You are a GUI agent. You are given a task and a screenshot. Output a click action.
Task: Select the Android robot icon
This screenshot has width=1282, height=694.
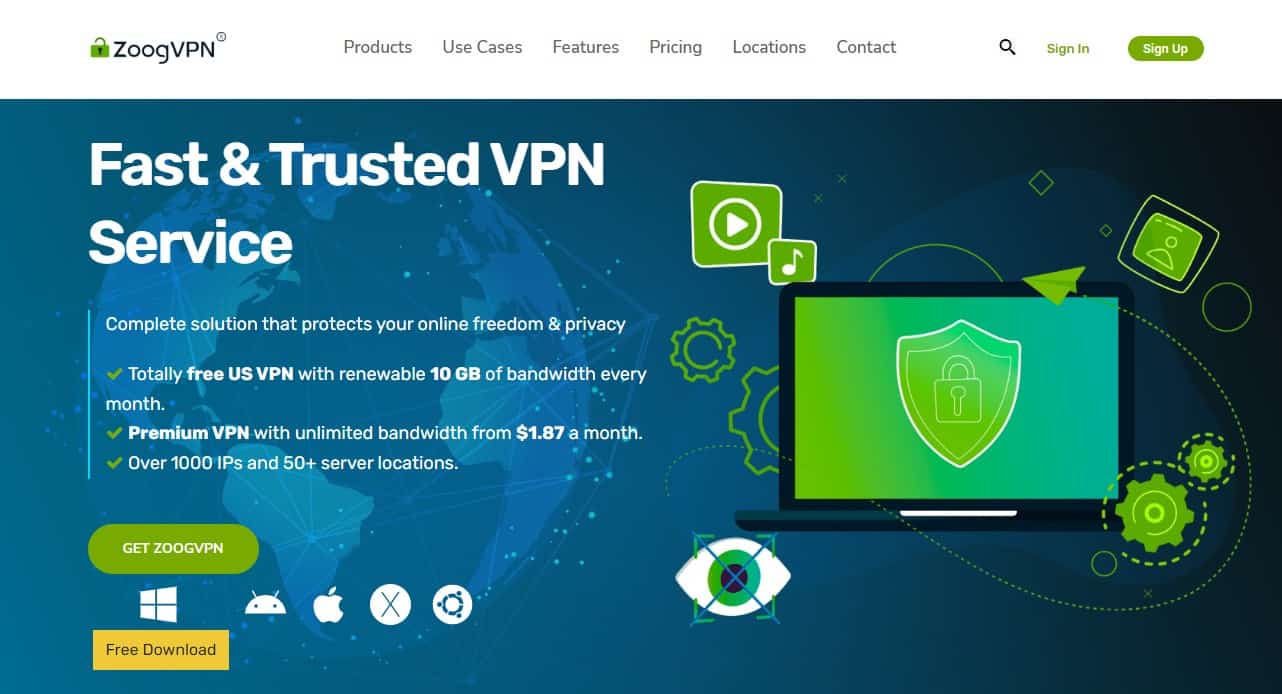point(265,603)
